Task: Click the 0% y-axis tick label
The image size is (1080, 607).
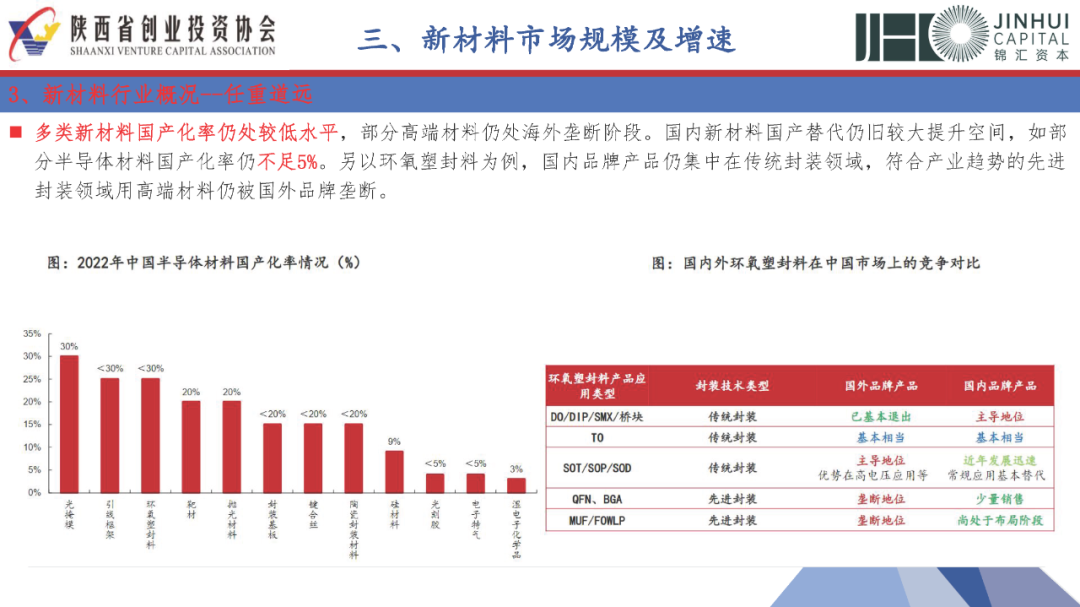Action: click(34, 493)
